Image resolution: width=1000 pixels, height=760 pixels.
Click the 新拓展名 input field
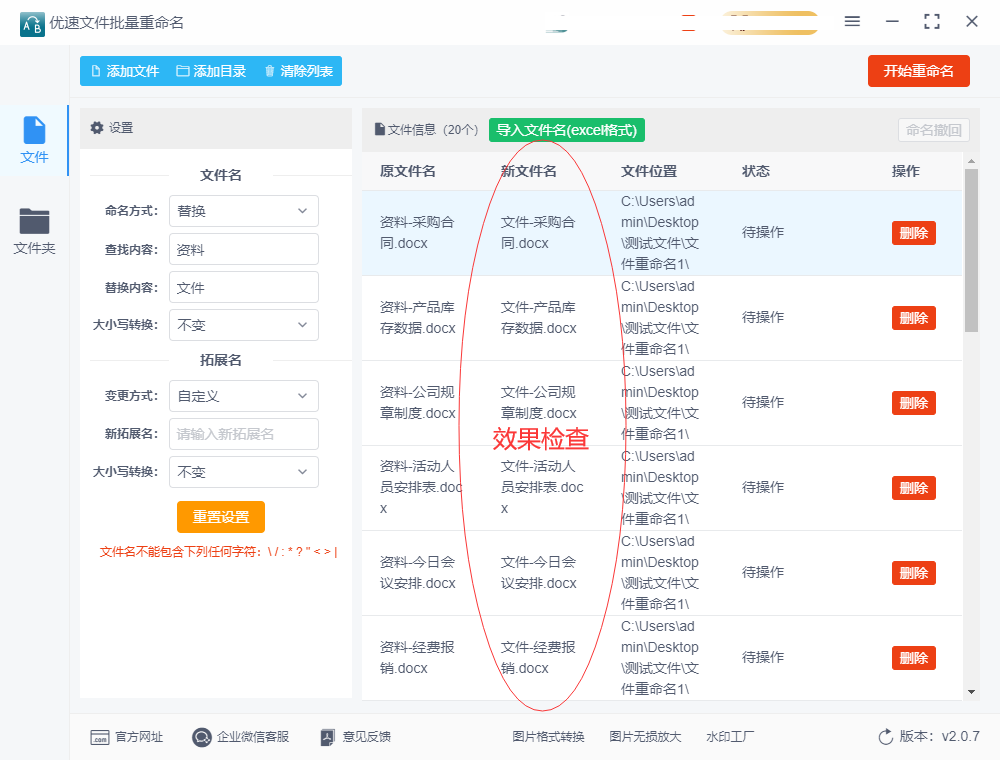(244, 434)
